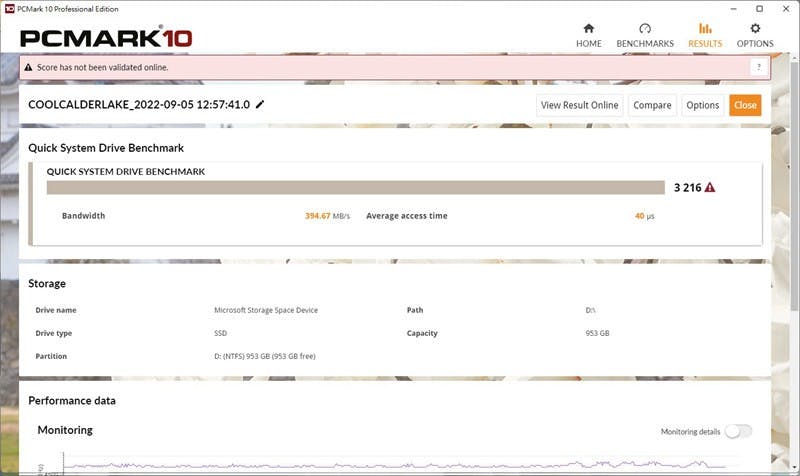The width and height of the screenshot is (800, 476).
Task: Open the OPTIONS tab
Action: pyautogui.click(x=755, y=35)
